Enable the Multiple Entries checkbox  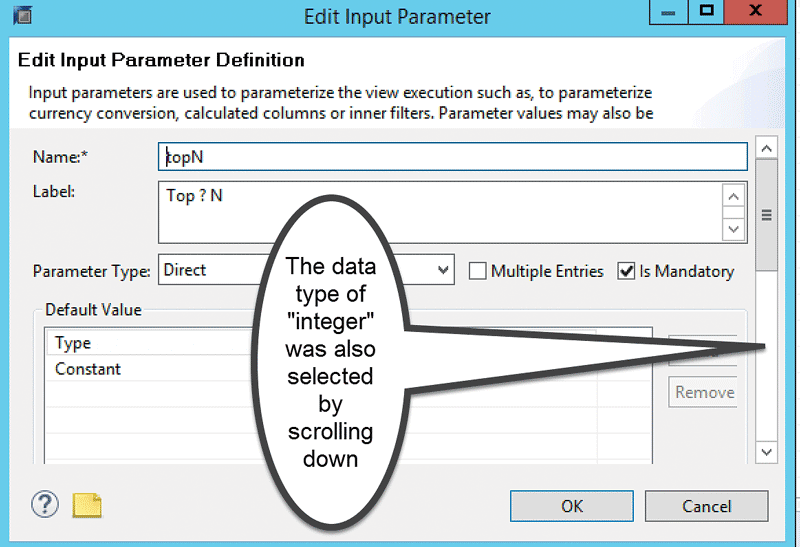[478, 271]
